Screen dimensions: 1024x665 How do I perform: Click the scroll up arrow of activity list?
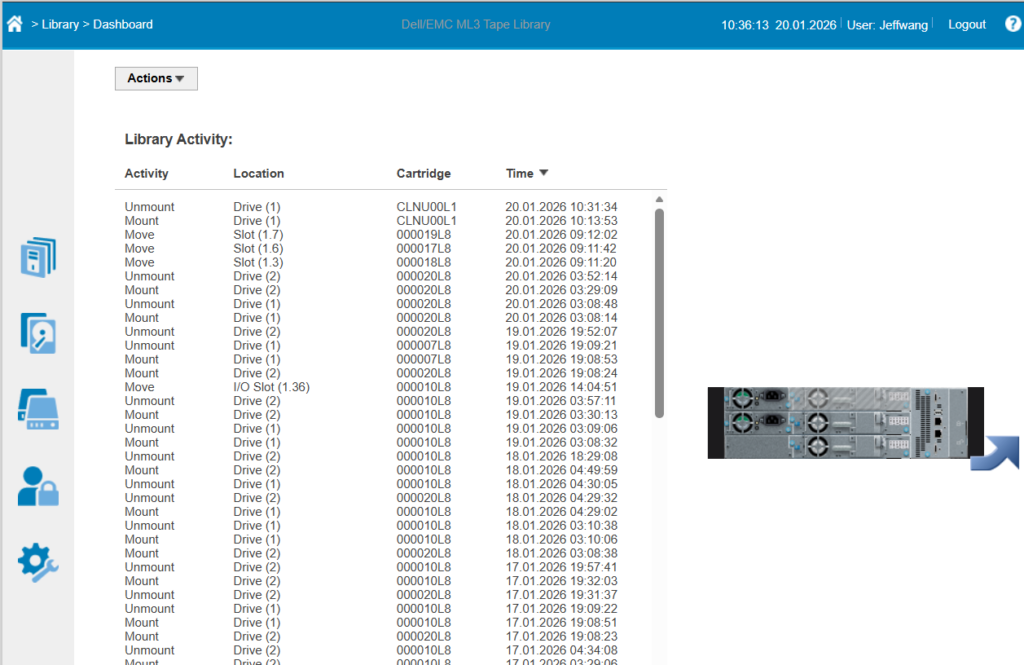point(659,199)
